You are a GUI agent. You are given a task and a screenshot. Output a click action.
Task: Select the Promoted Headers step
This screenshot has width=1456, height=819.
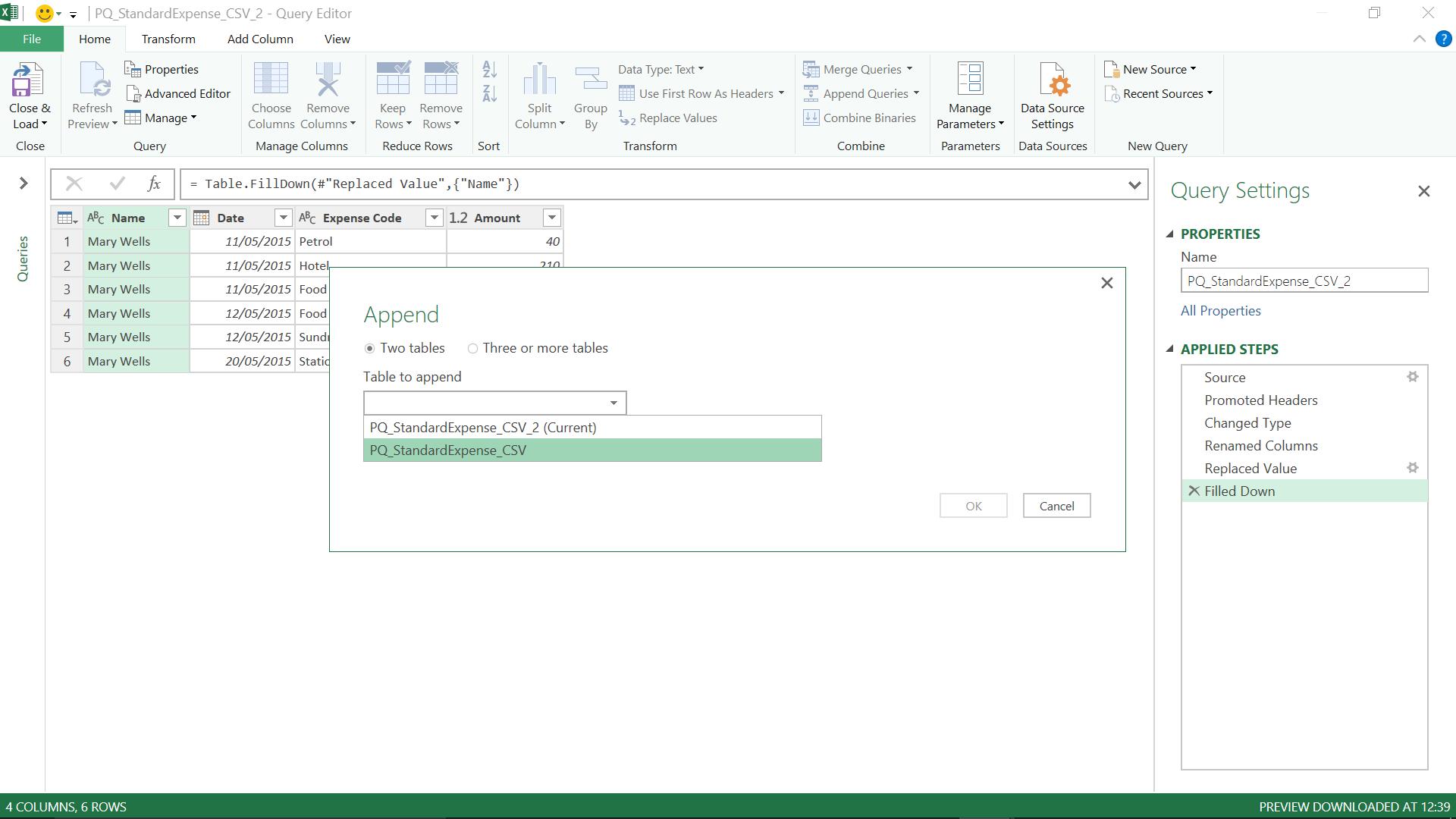click(1304, 400)
